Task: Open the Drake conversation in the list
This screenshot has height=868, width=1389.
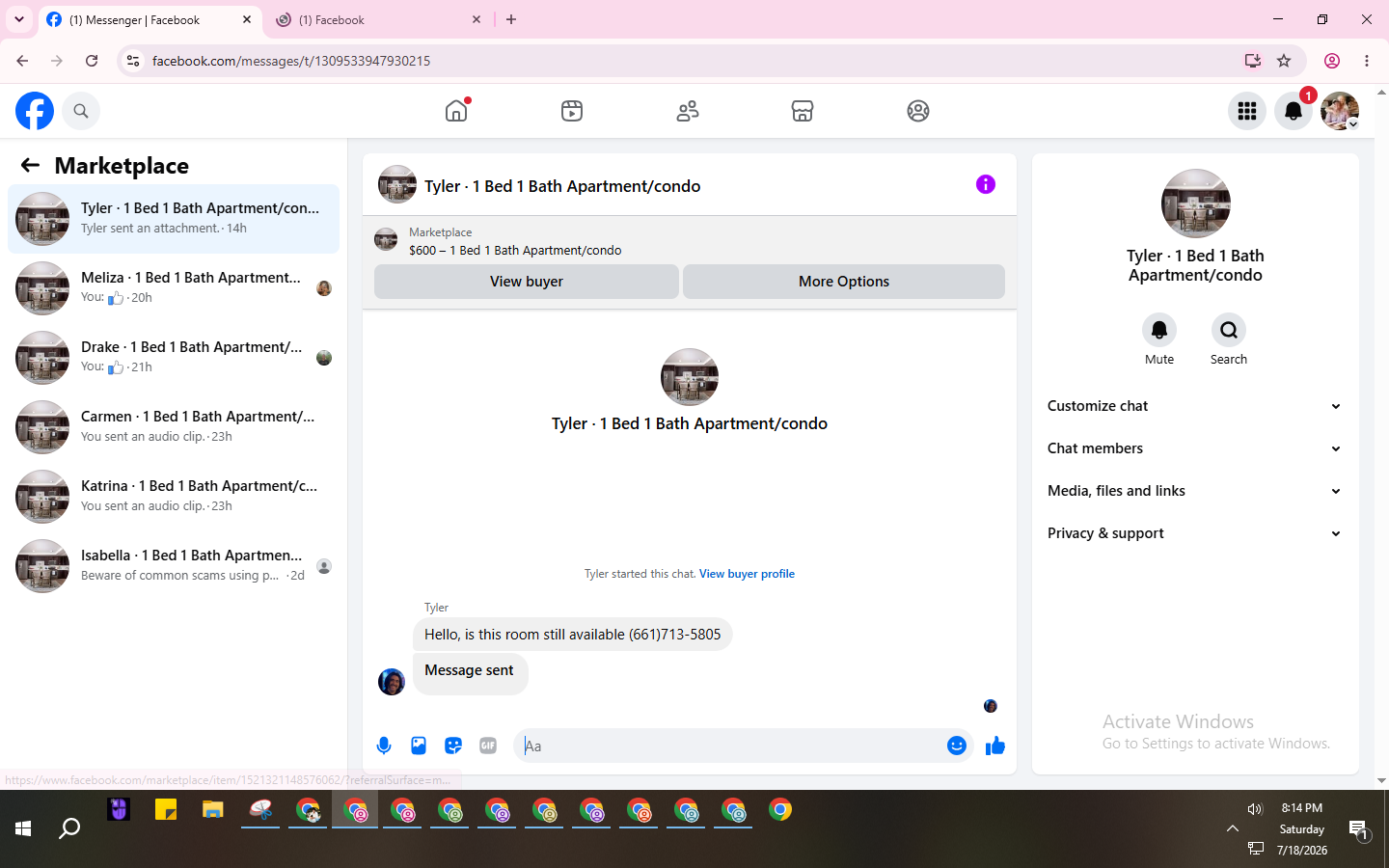Action: coord(174,358)
